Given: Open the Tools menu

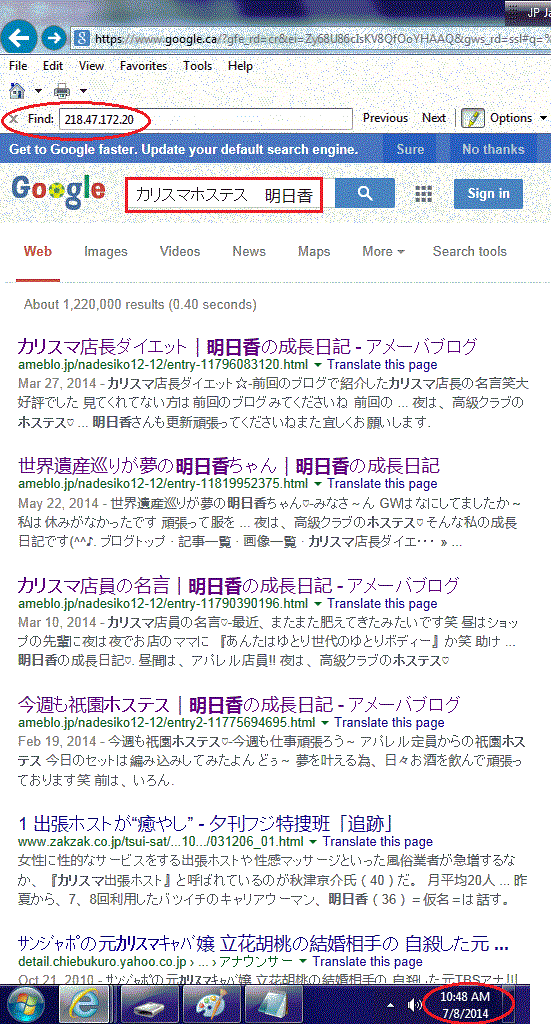Looking at the screenshot, I should coord(198,66).
